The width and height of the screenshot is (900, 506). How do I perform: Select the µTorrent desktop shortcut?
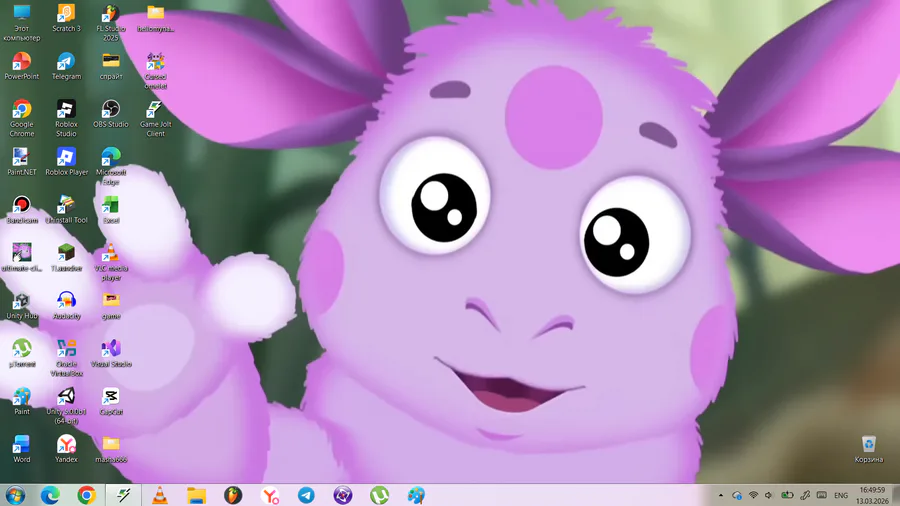click(22, 353)
